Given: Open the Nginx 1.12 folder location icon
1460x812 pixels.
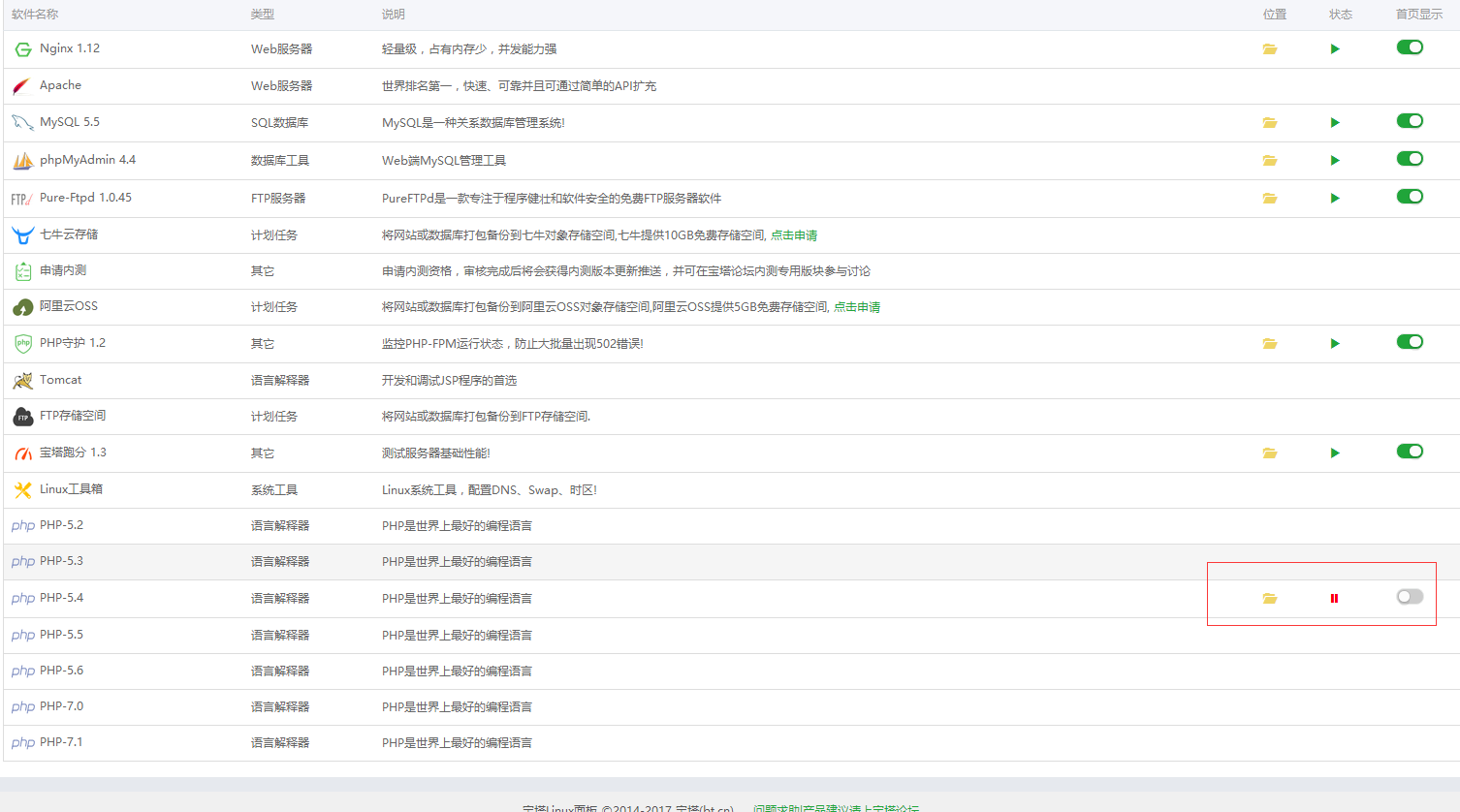Looking at the screenshot, I should click(1269, 49).
